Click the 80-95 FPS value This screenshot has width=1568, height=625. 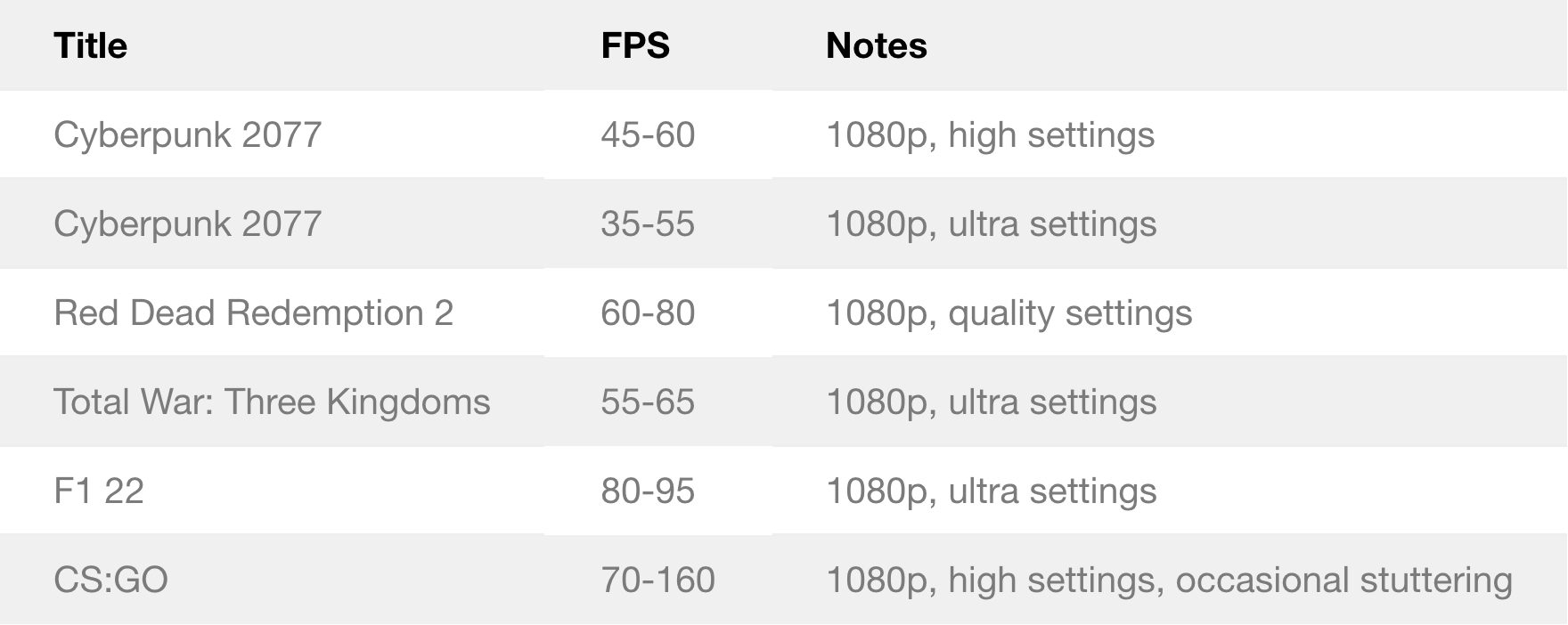click(x=648, y=491)
